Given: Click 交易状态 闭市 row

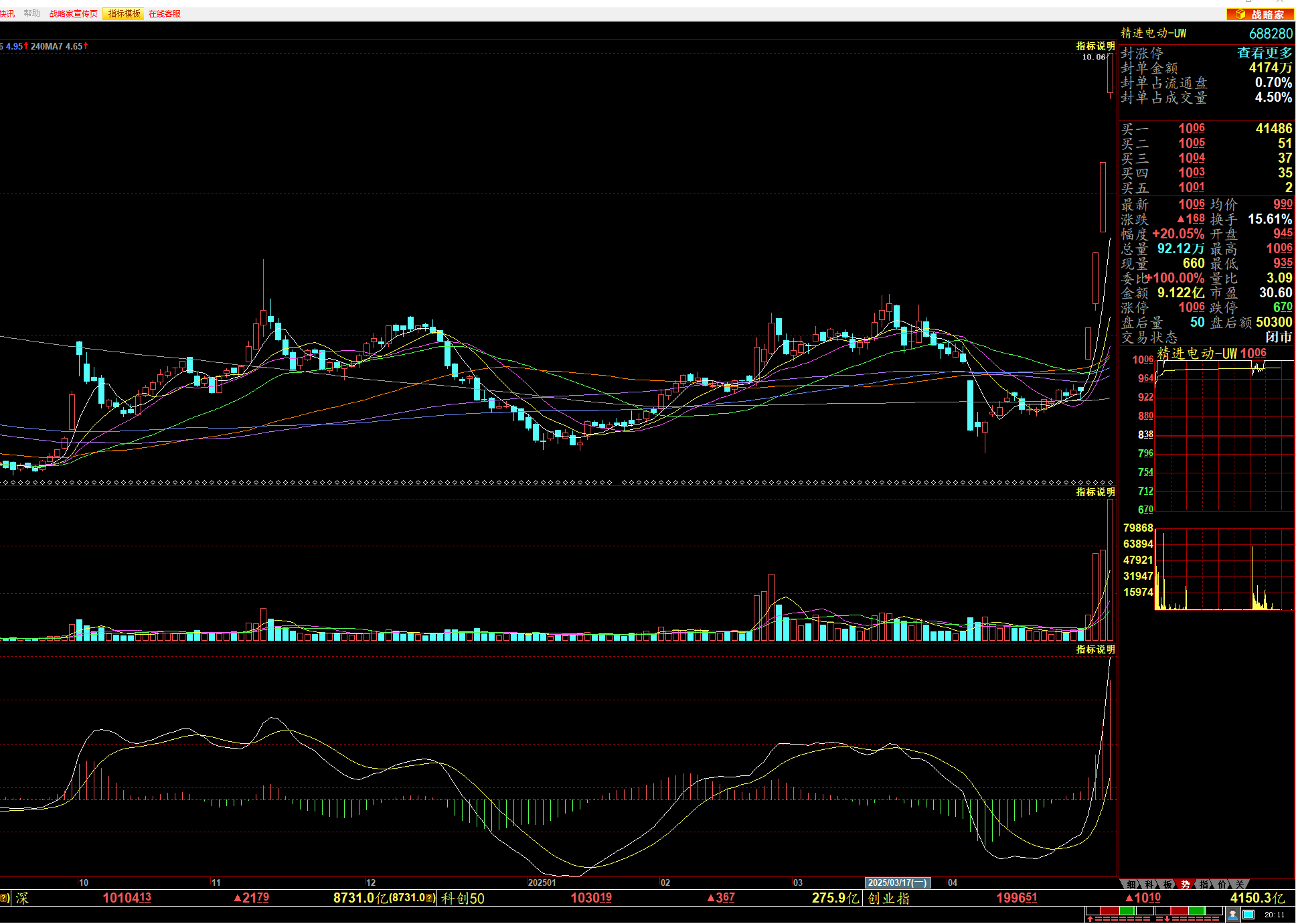Looking at the screenshot, I should tap(1206, 337).
